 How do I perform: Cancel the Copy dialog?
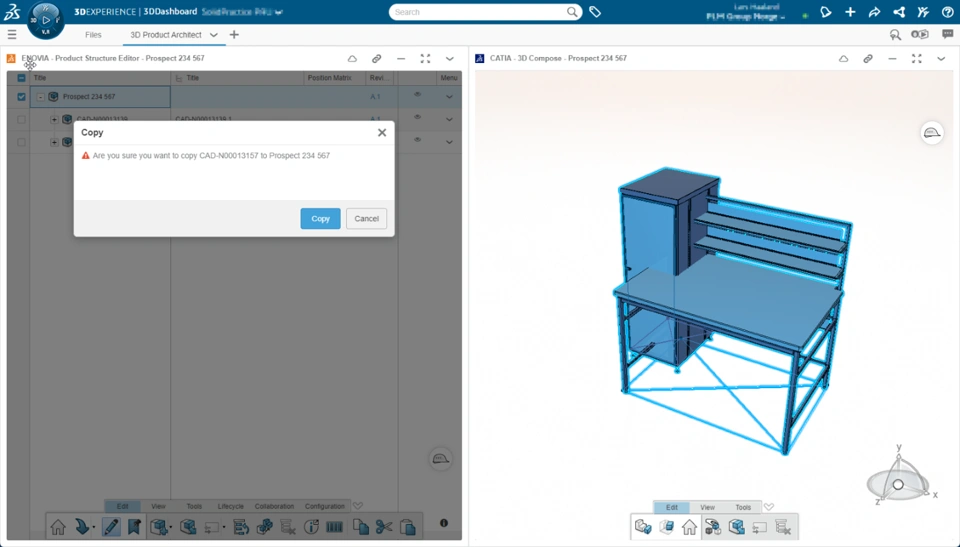[x=366, y=219]
